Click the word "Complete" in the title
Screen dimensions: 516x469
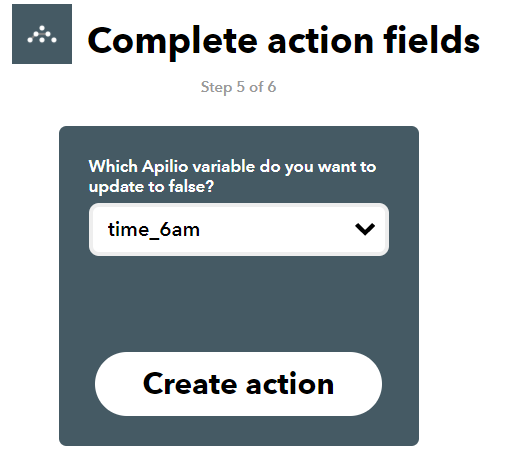click(x=172, y=42)
